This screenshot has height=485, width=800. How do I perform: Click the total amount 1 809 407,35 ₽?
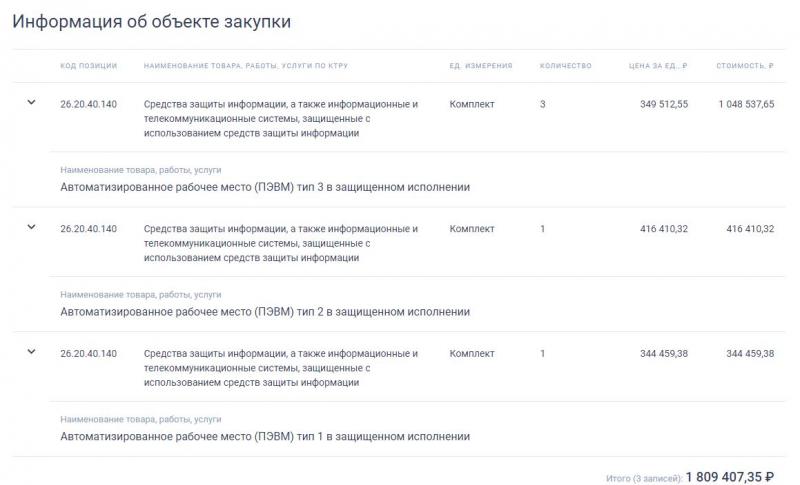[x=730, y=477]
